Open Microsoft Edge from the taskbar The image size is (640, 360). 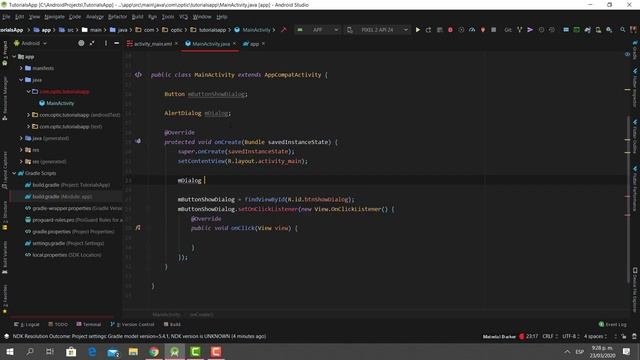pyautogui.click(x=92, y=351)
